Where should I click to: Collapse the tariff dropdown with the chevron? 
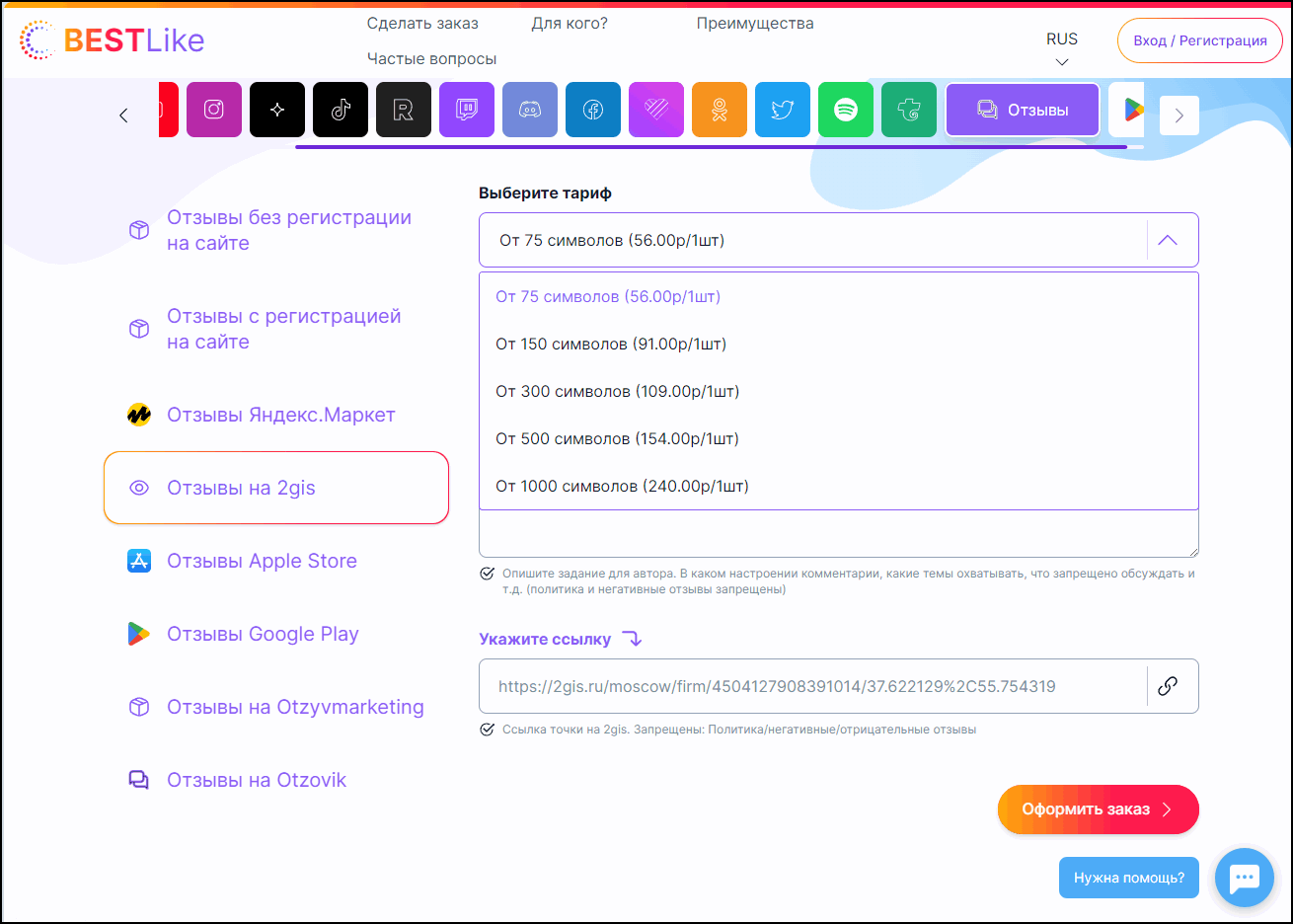click(x=1168, y=240)
